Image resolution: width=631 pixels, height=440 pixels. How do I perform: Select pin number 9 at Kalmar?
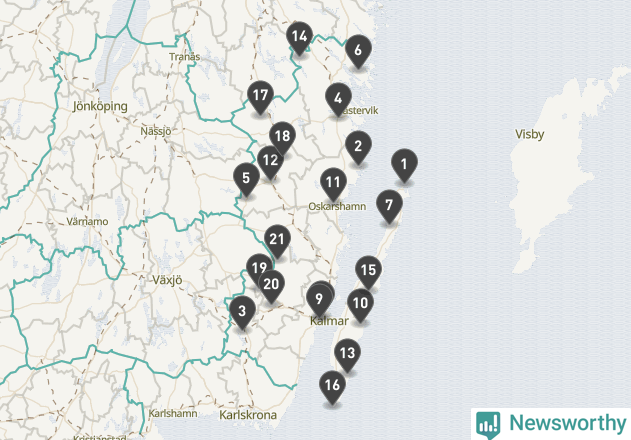click(x=318, y=298)
